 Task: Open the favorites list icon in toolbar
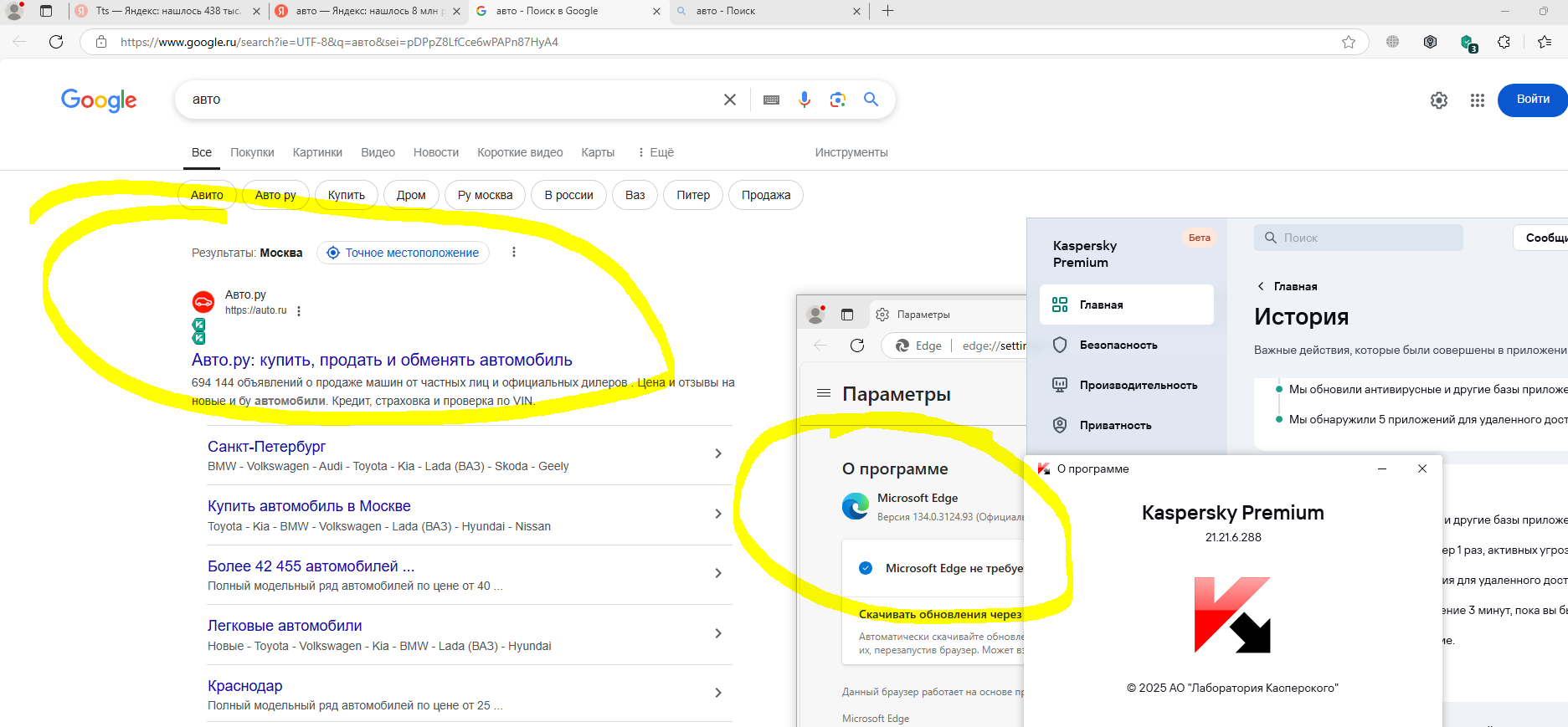pyautogui.click(x=1545, y=42)
